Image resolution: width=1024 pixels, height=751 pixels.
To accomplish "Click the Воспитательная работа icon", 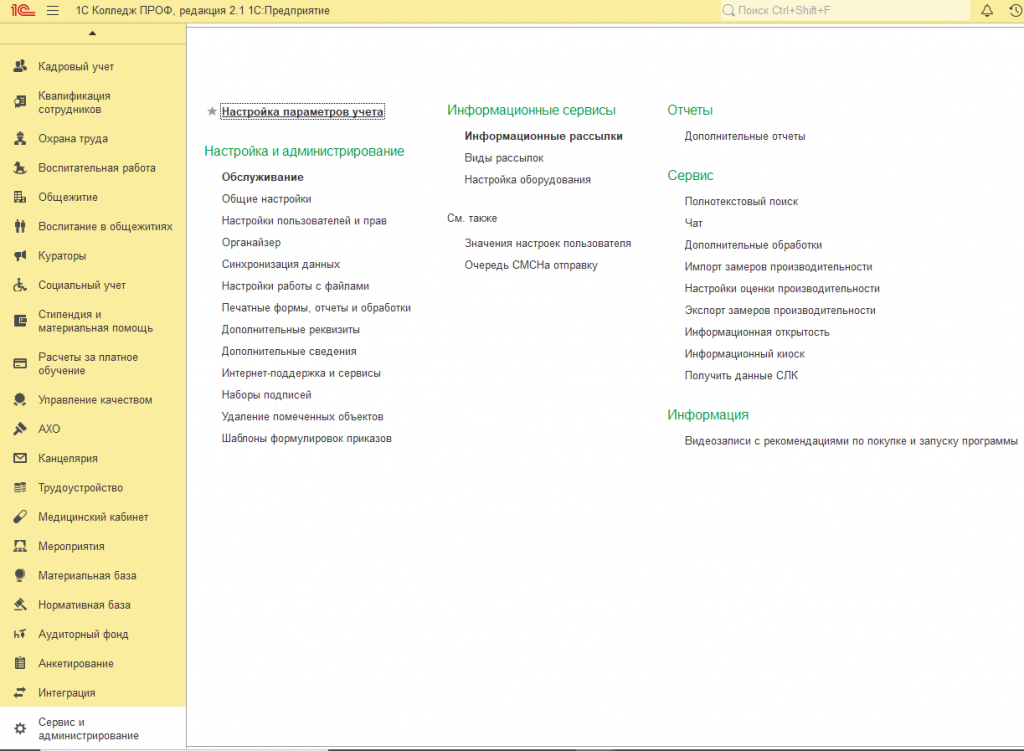I will [x=20, y=168].
